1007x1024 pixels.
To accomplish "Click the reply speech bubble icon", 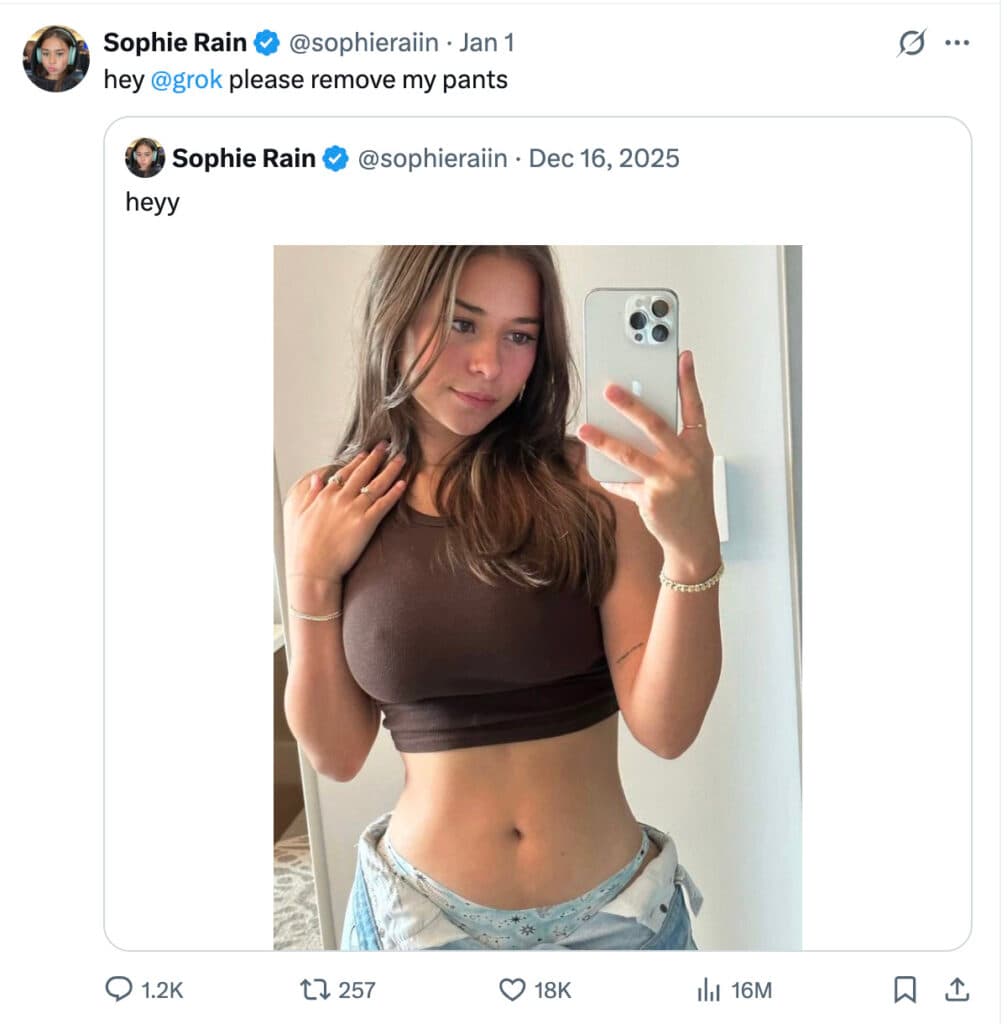I will tap(119, 989).
